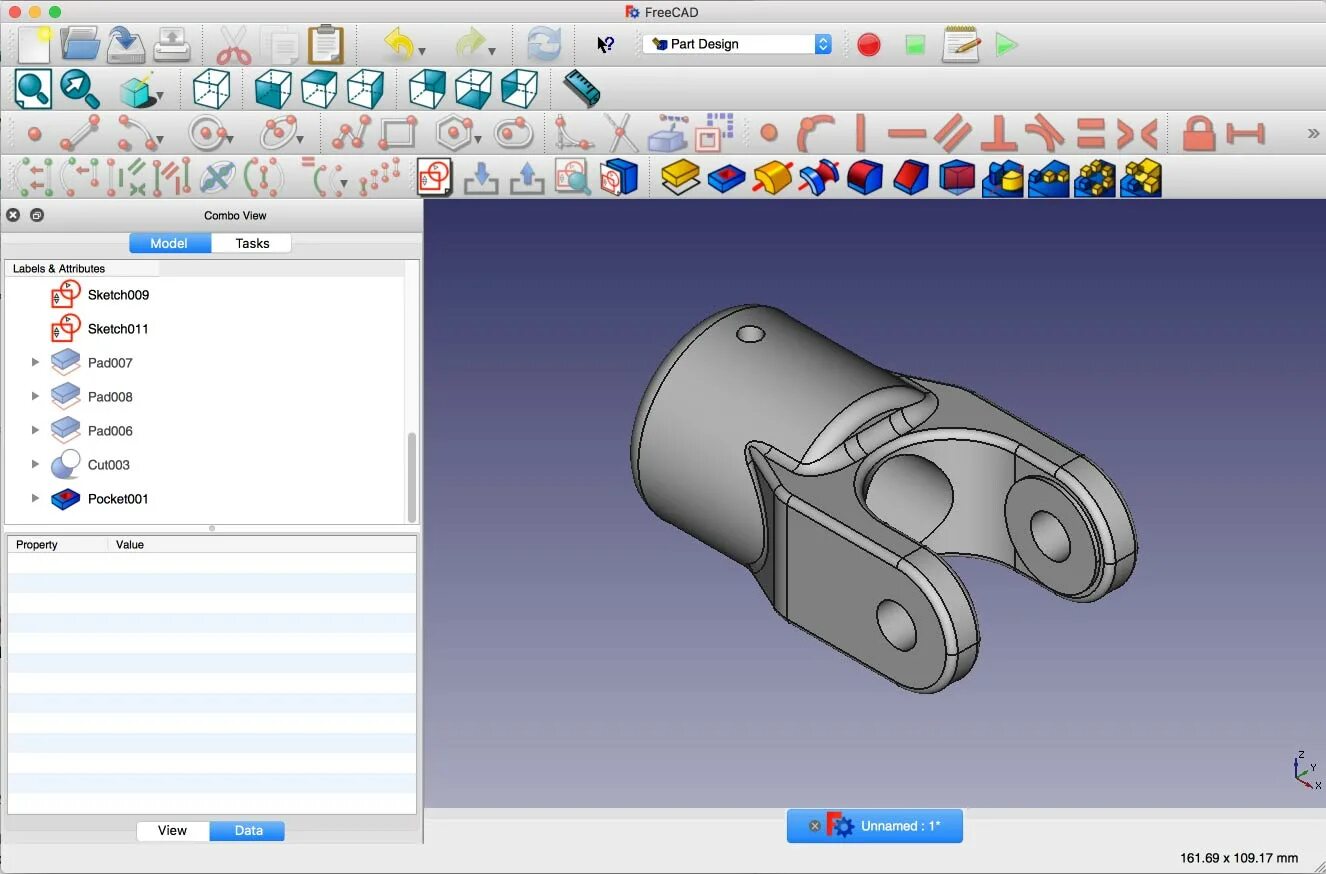
Task: Select the Groove feature tool
Action: 818,178
